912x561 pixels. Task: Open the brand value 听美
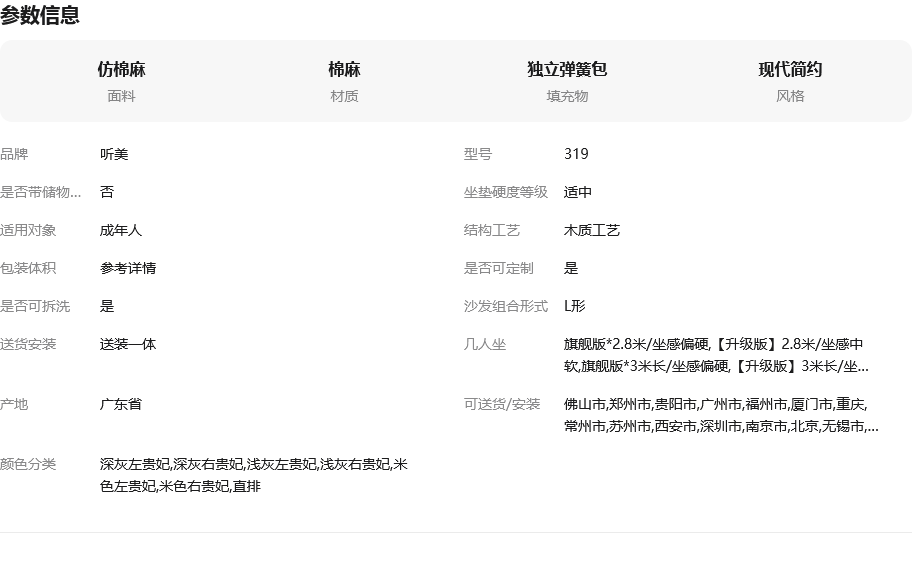(x=114, y=154)
